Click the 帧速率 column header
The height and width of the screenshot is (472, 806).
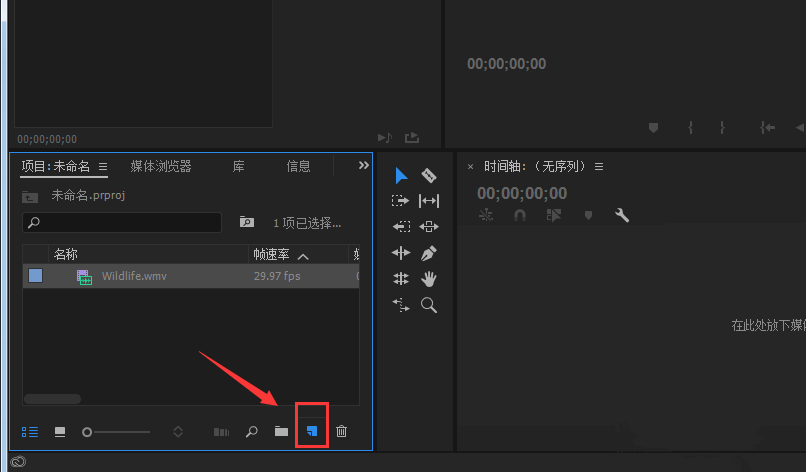pyautogui.click(x=271, y=255)
